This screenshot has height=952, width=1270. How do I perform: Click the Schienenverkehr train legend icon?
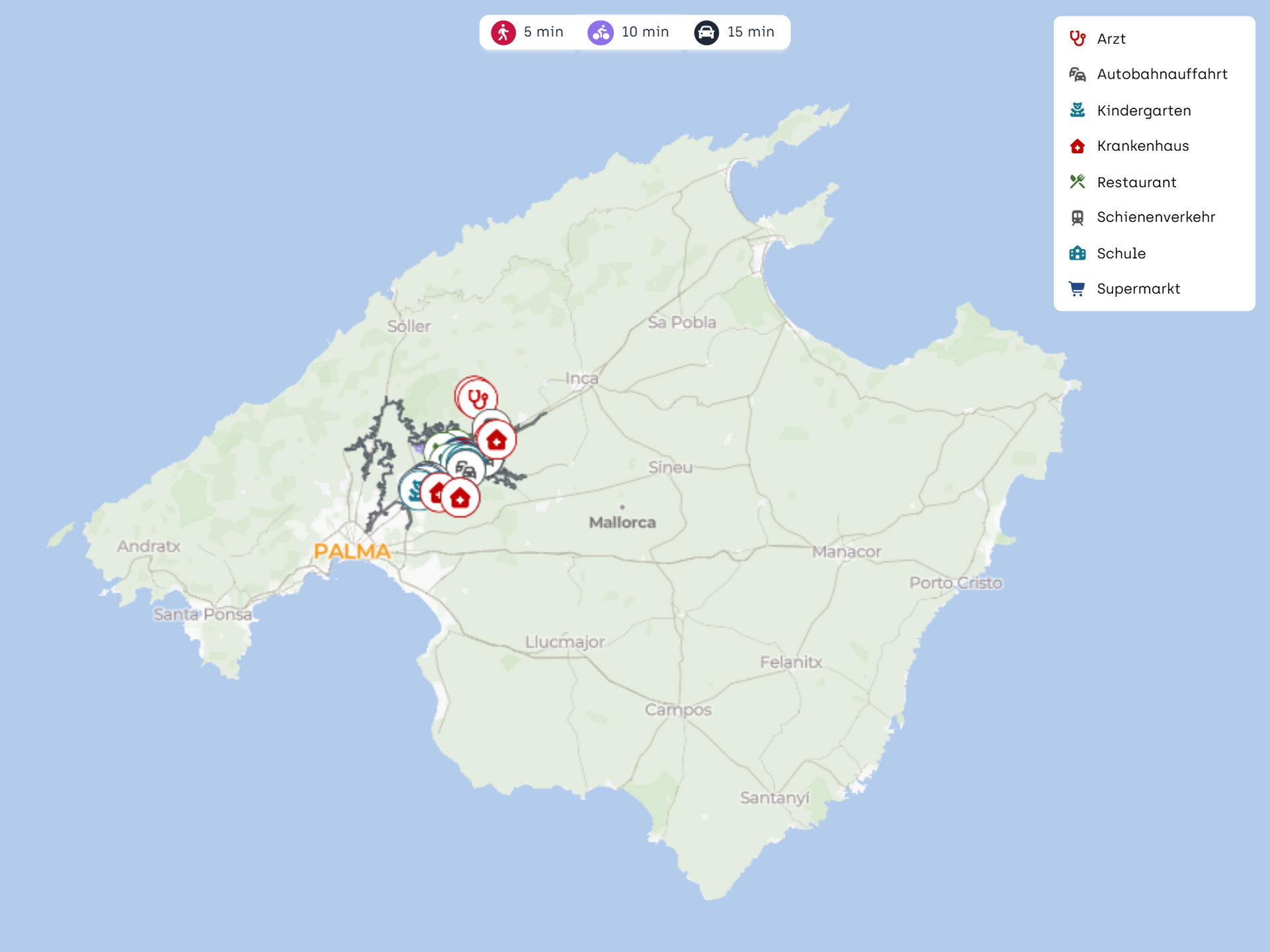(x=1078, y=218)
